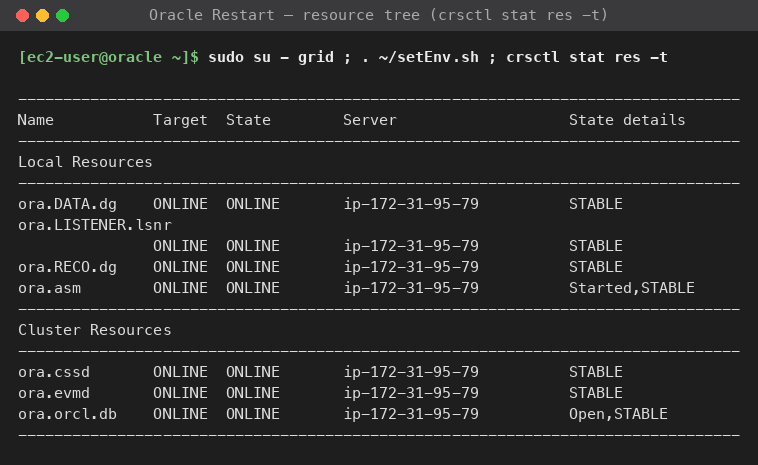The width and height of the screenshot is (758, 465).
Task: Click the State ONLINE value under ora.LISTENER.lsnr
Action: pyautogui.click(x=253, y=246)
